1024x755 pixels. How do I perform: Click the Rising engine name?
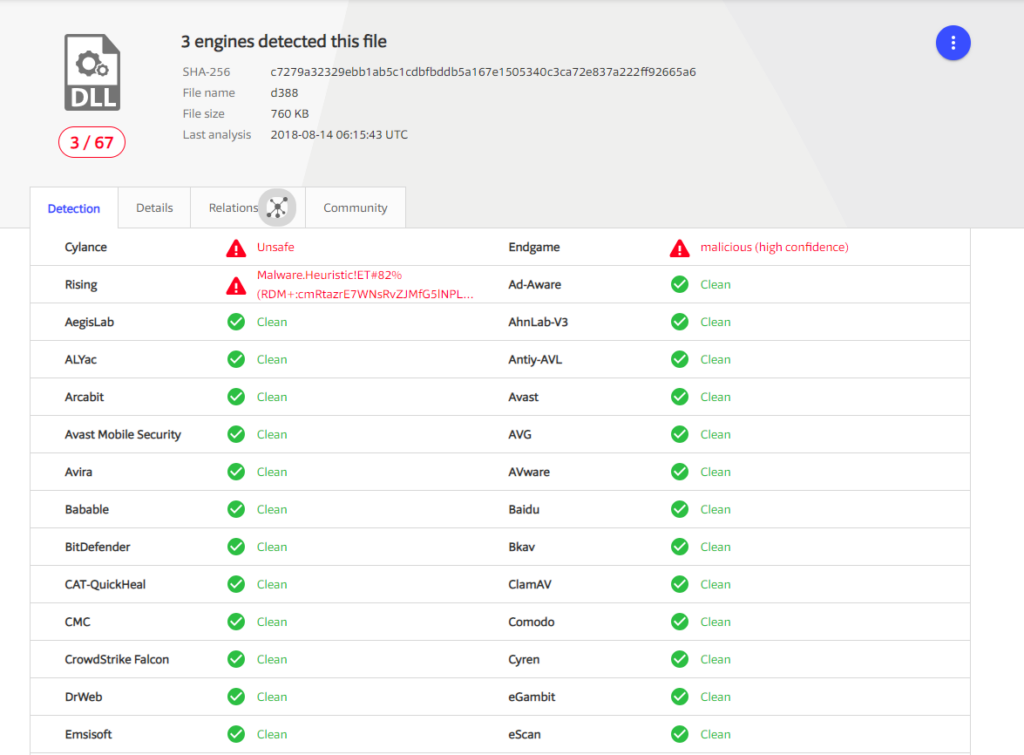[x=81, y=285]
